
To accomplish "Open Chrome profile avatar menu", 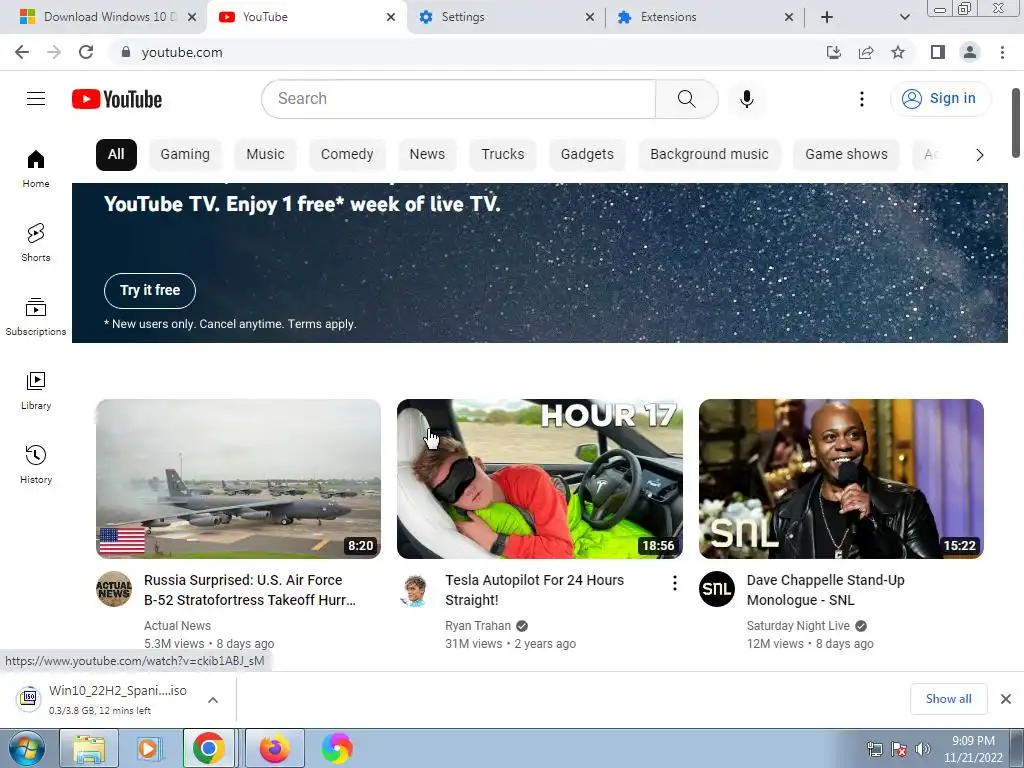I will coord(970,52).
